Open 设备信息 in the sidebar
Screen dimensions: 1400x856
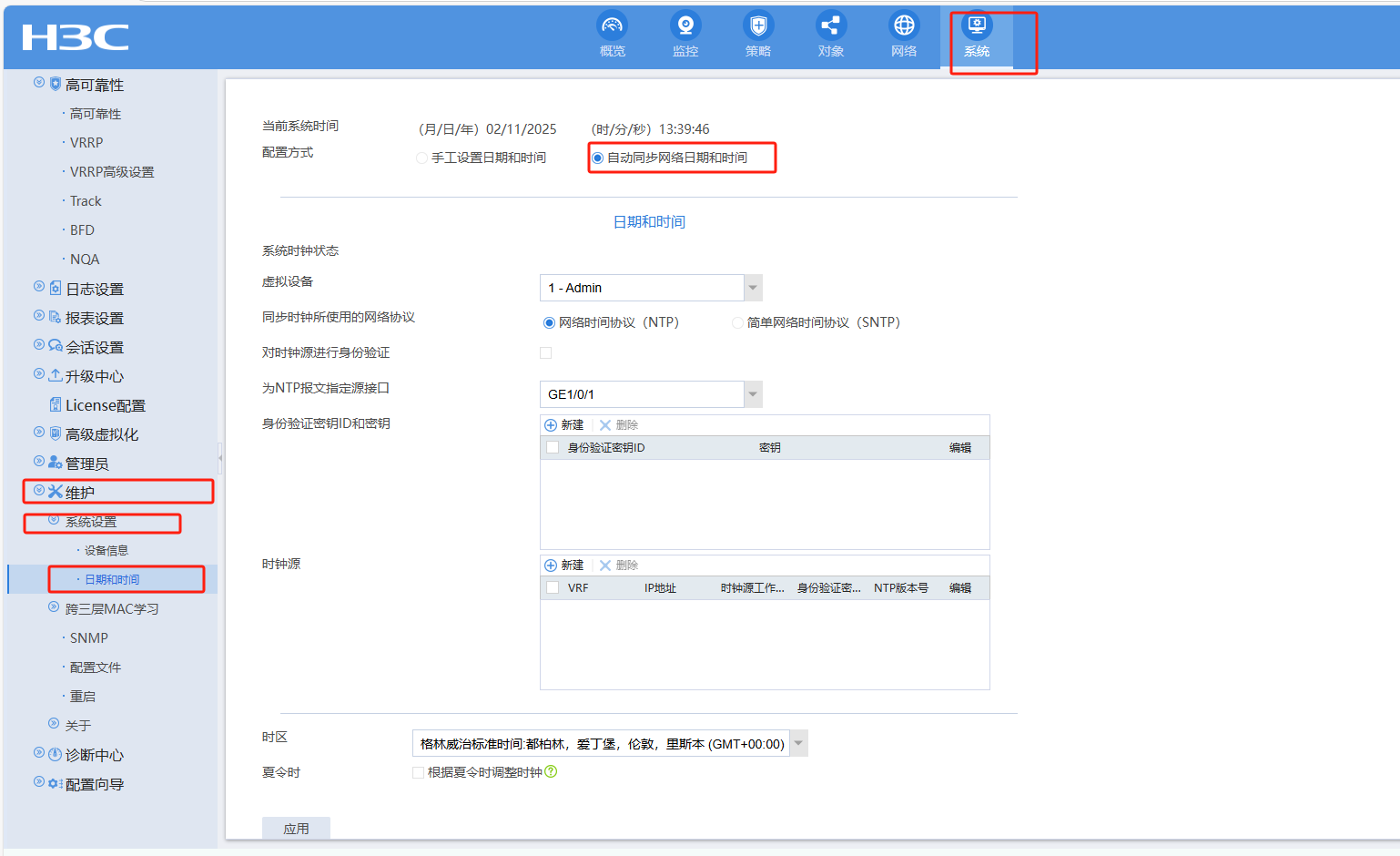(x=107, y=551)
